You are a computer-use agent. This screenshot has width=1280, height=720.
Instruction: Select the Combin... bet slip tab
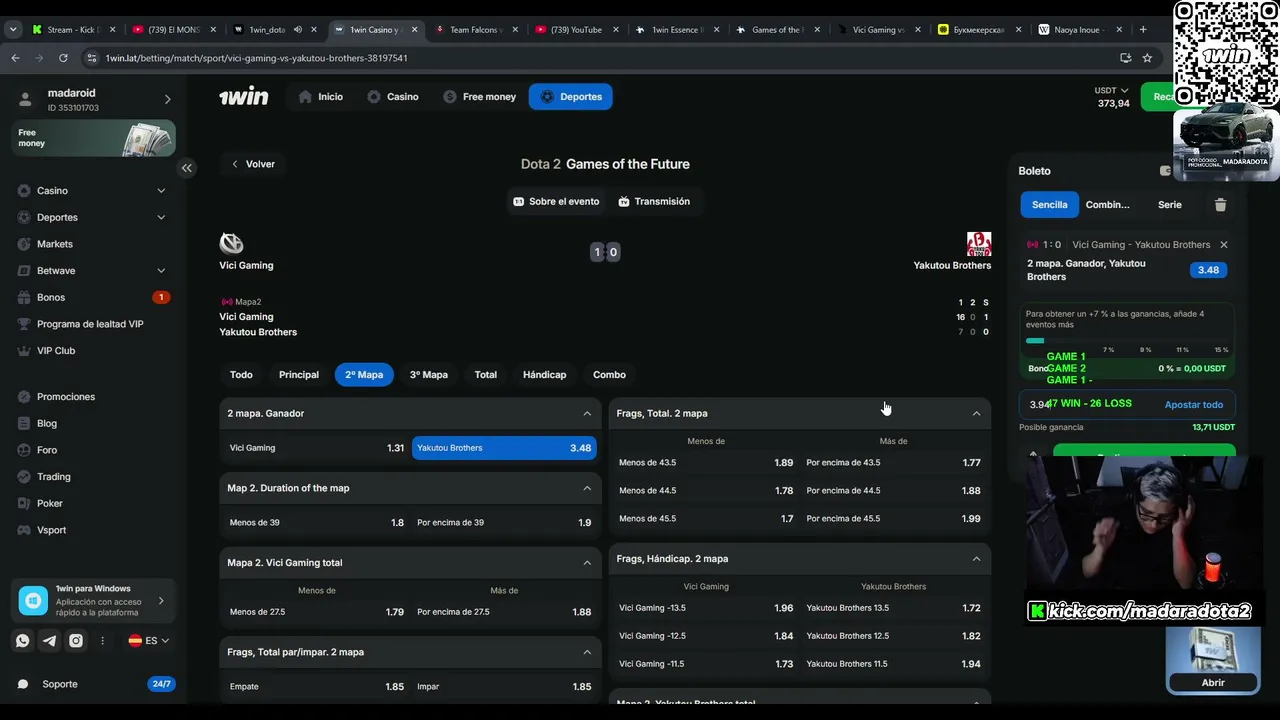[x=1108, y=205]
